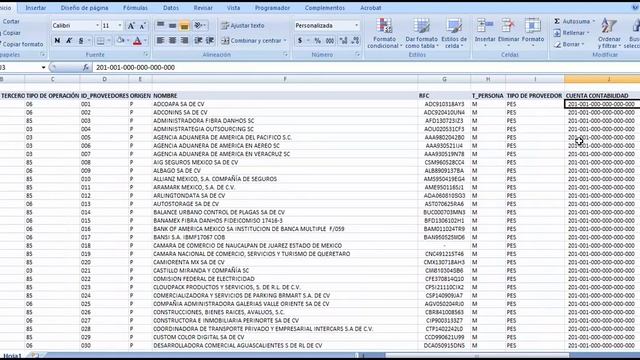The image size is (640, 360).
Task: Switch to Diseño de página tab
Action: (x=84, y=8)
